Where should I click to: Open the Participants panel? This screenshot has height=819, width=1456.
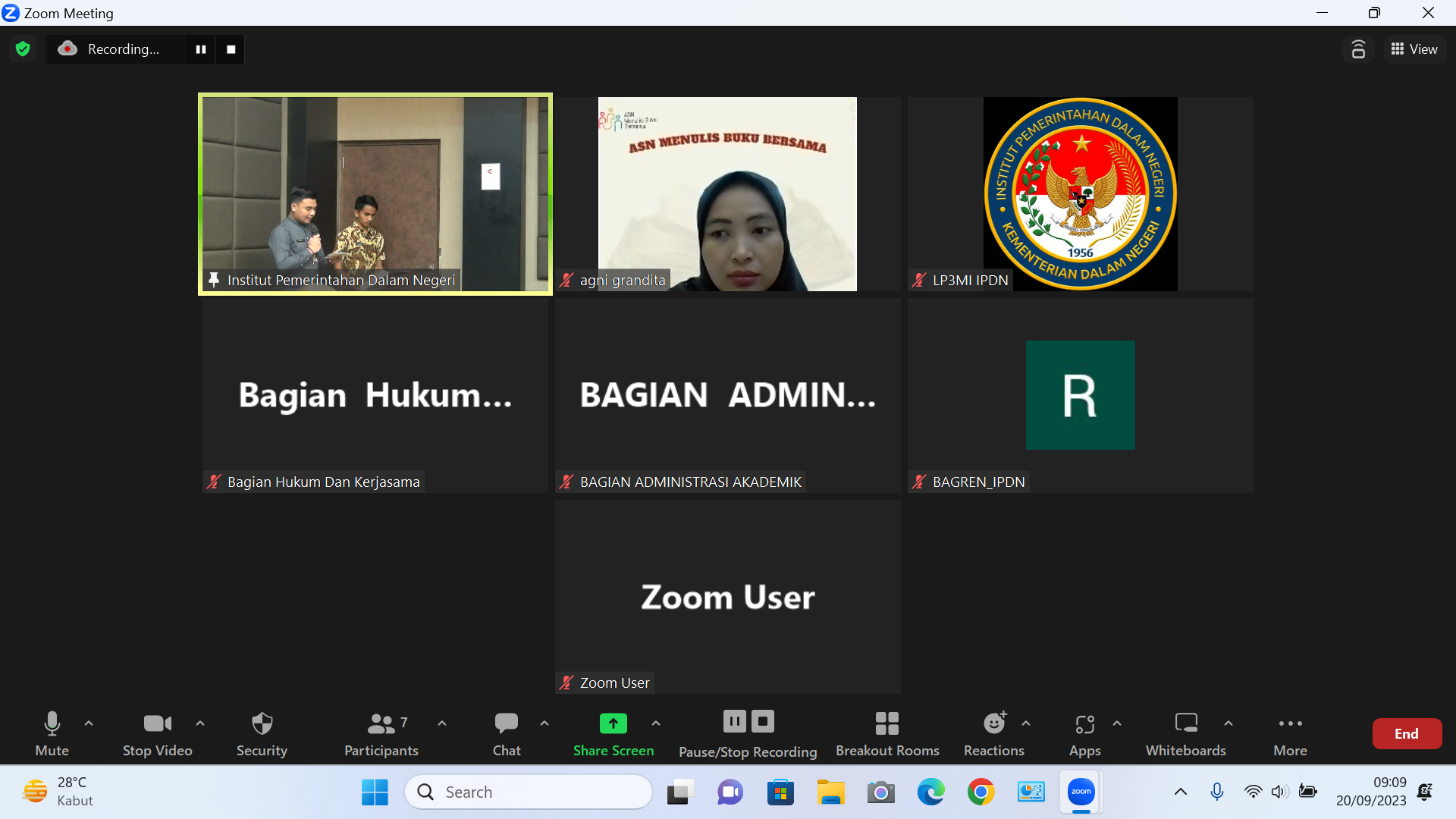(381, 733)
